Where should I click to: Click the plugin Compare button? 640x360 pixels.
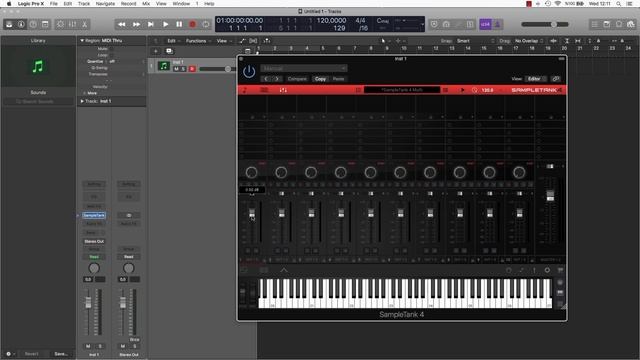297,79
